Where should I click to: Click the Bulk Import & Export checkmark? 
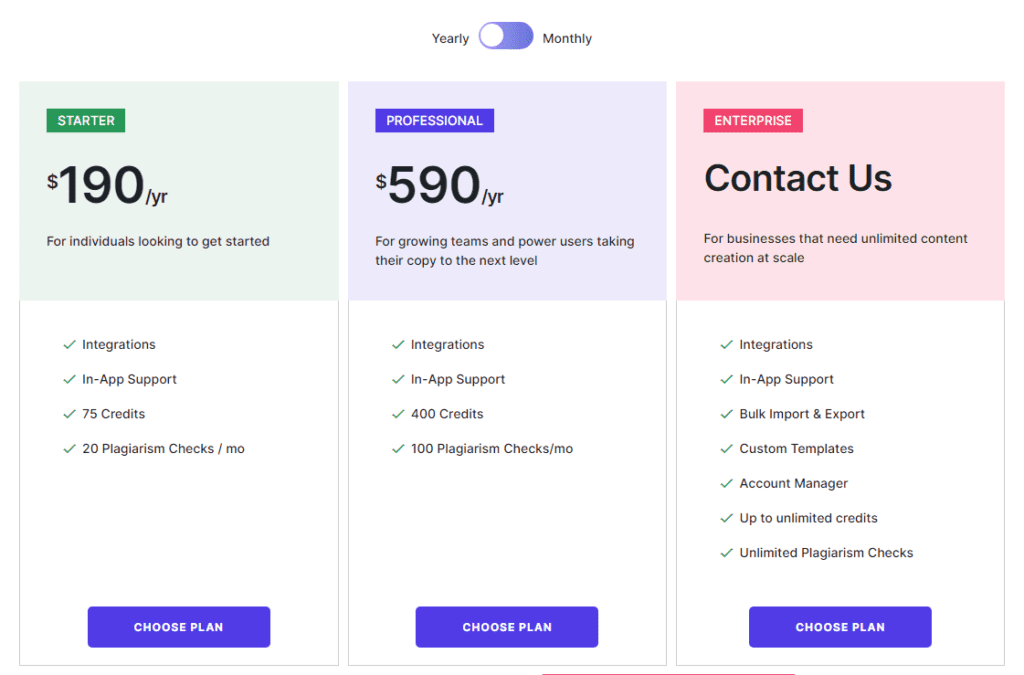coord(727,414)
